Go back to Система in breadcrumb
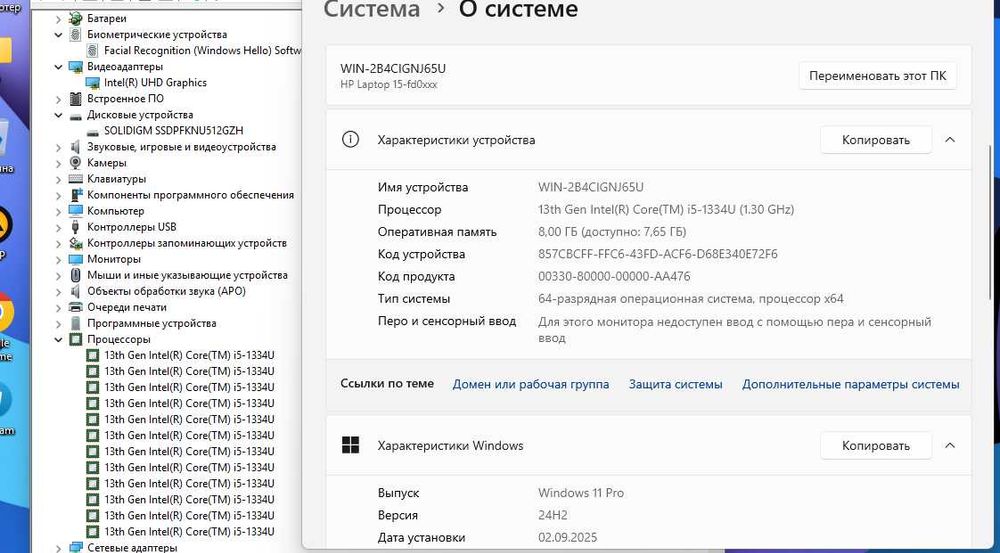The image size is (1000, 553). [x=371, y=10]
